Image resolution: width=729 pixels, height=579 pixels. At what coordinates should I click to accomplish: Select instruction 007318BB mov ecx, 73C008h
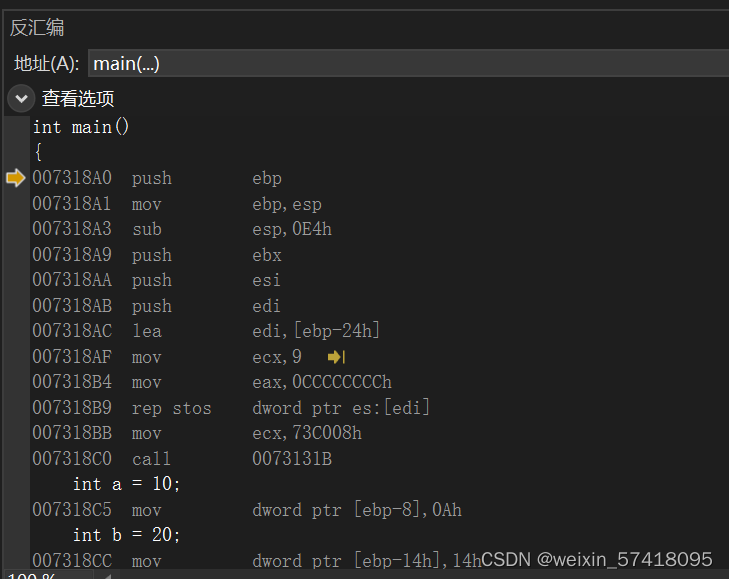pyautogui.click(x=197, y=433)
